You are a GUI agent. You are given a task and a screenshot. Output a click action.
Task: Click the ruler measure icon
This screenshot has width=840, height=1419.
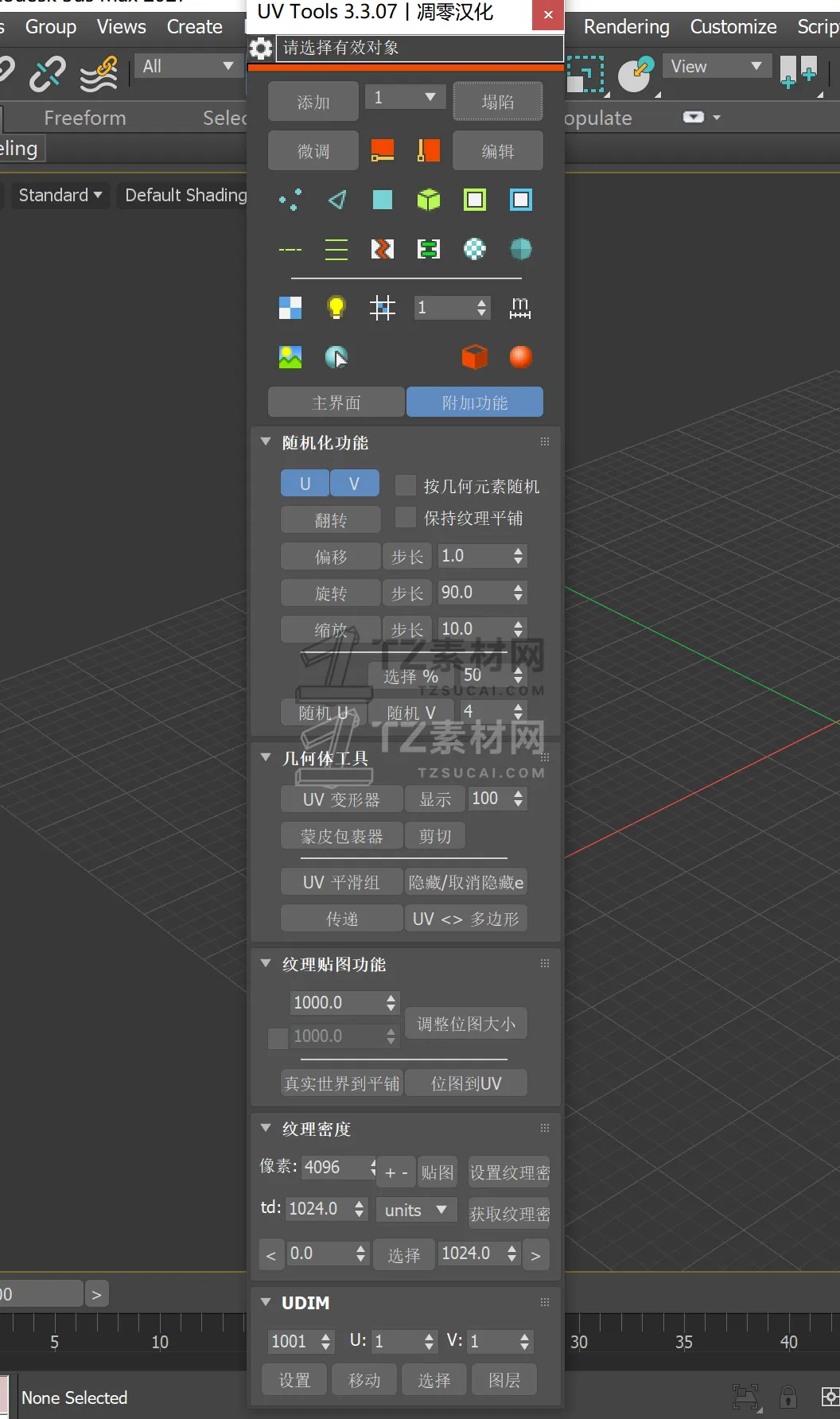click(x=520, y=308)
